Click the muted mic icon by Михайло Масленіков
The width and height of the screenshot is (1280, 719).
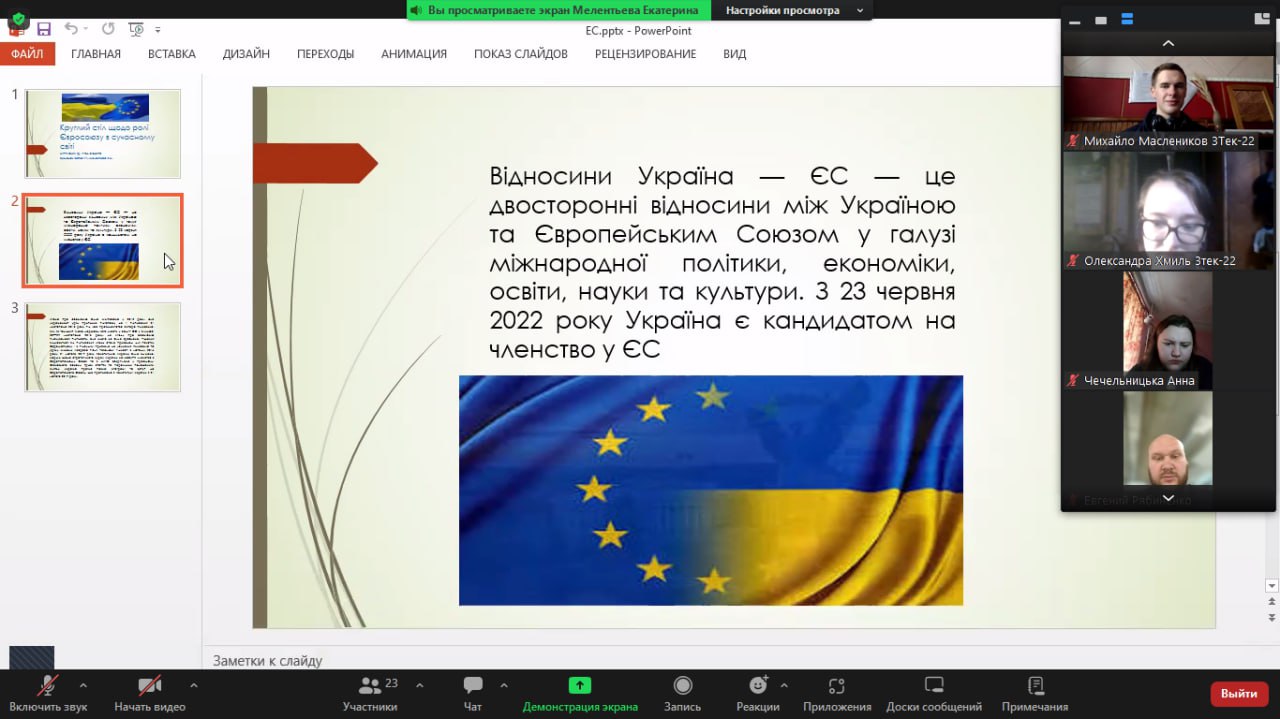click(1073, 141)
